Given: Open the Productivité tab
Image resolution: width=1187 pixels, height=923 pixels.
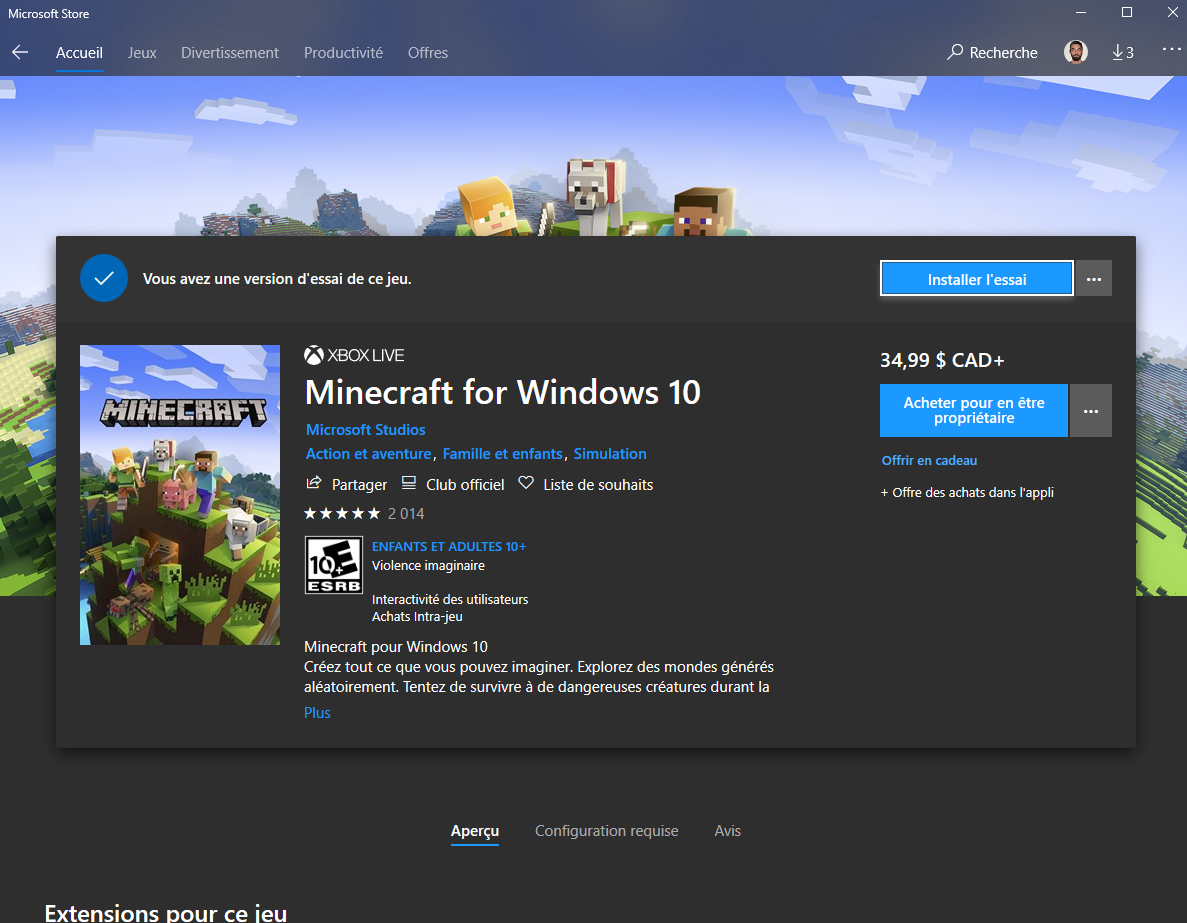Looking at the screenshot, I should 343,53.
